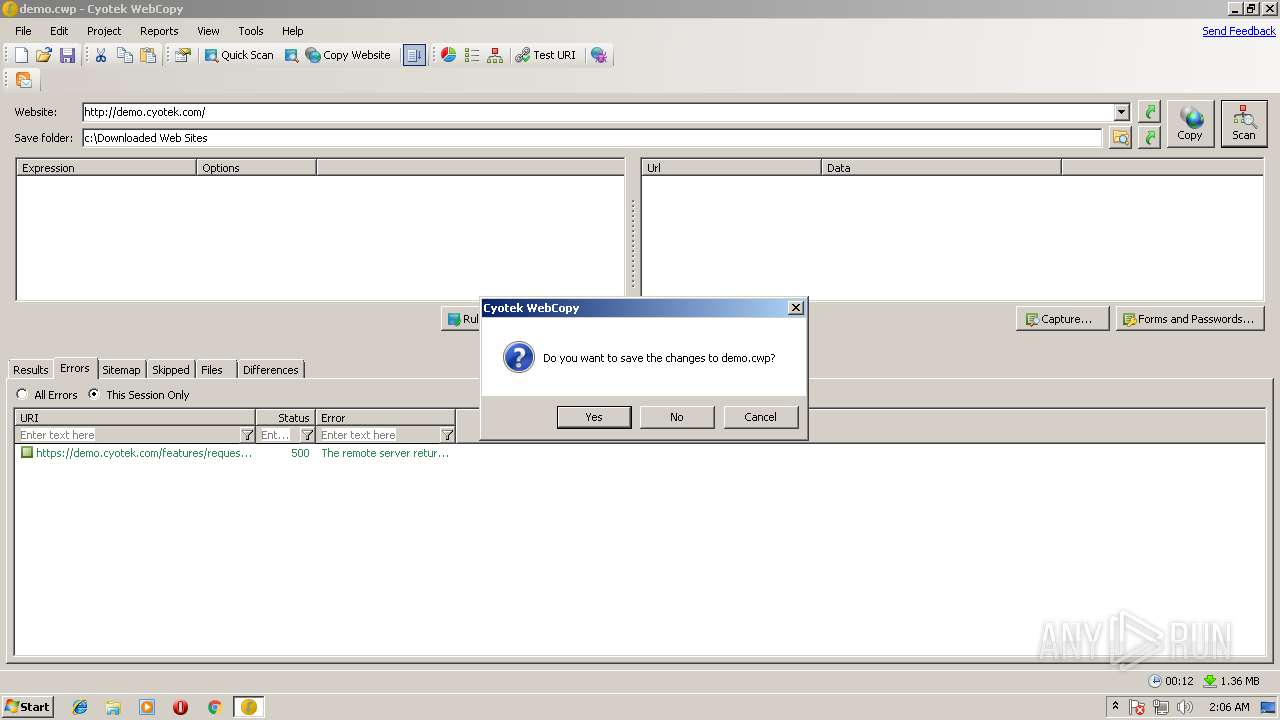1280x720 pixels.
Task: Close the Cyotek WebCopy dialog box
Action: 796,308
